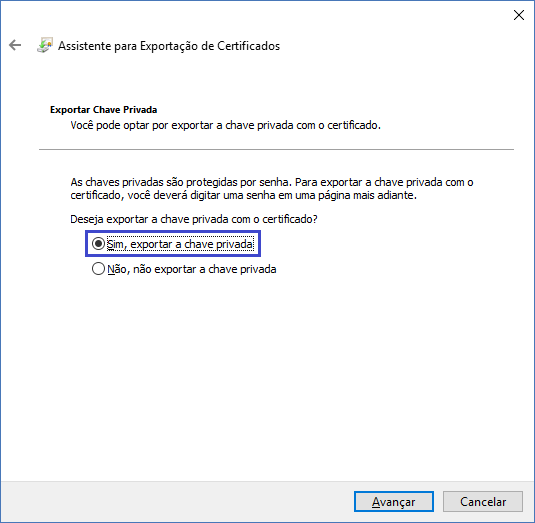Click the certificate export wizard icon
The image size is (535, 523).
coord(45,45)
